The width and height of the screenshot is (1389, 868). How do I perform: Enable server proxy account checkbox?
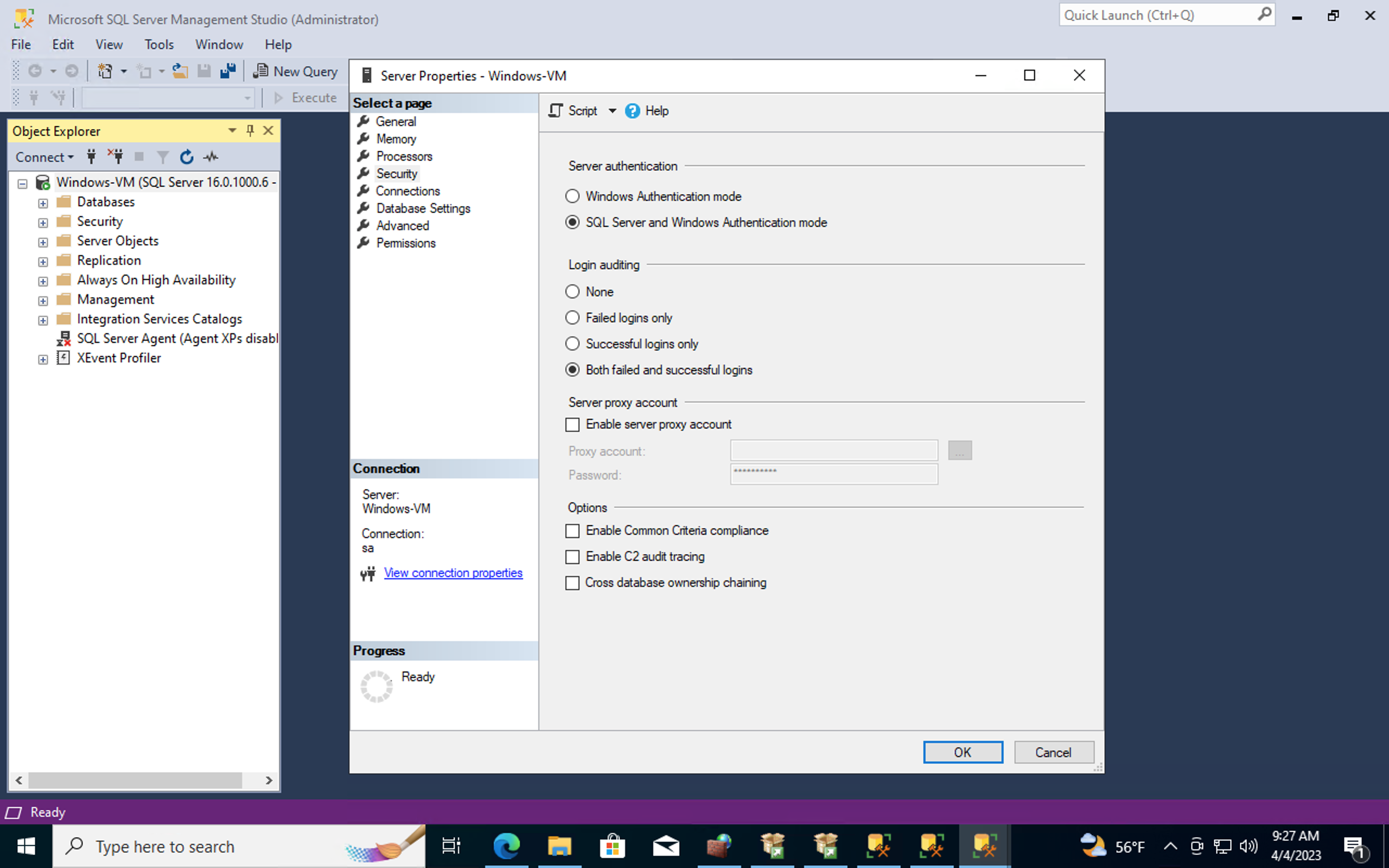pyautogui.click(x=572, y=425)
